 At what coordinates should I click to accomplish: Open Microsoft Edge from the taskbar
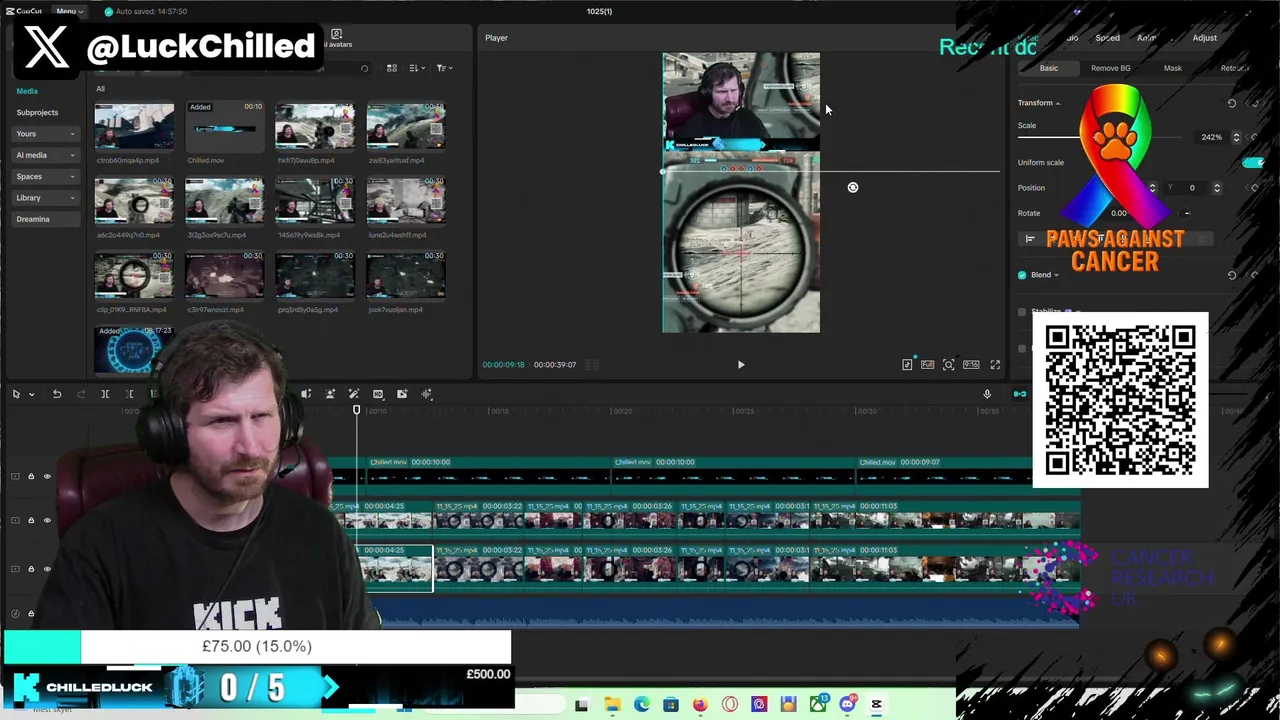tap(641, 705)
